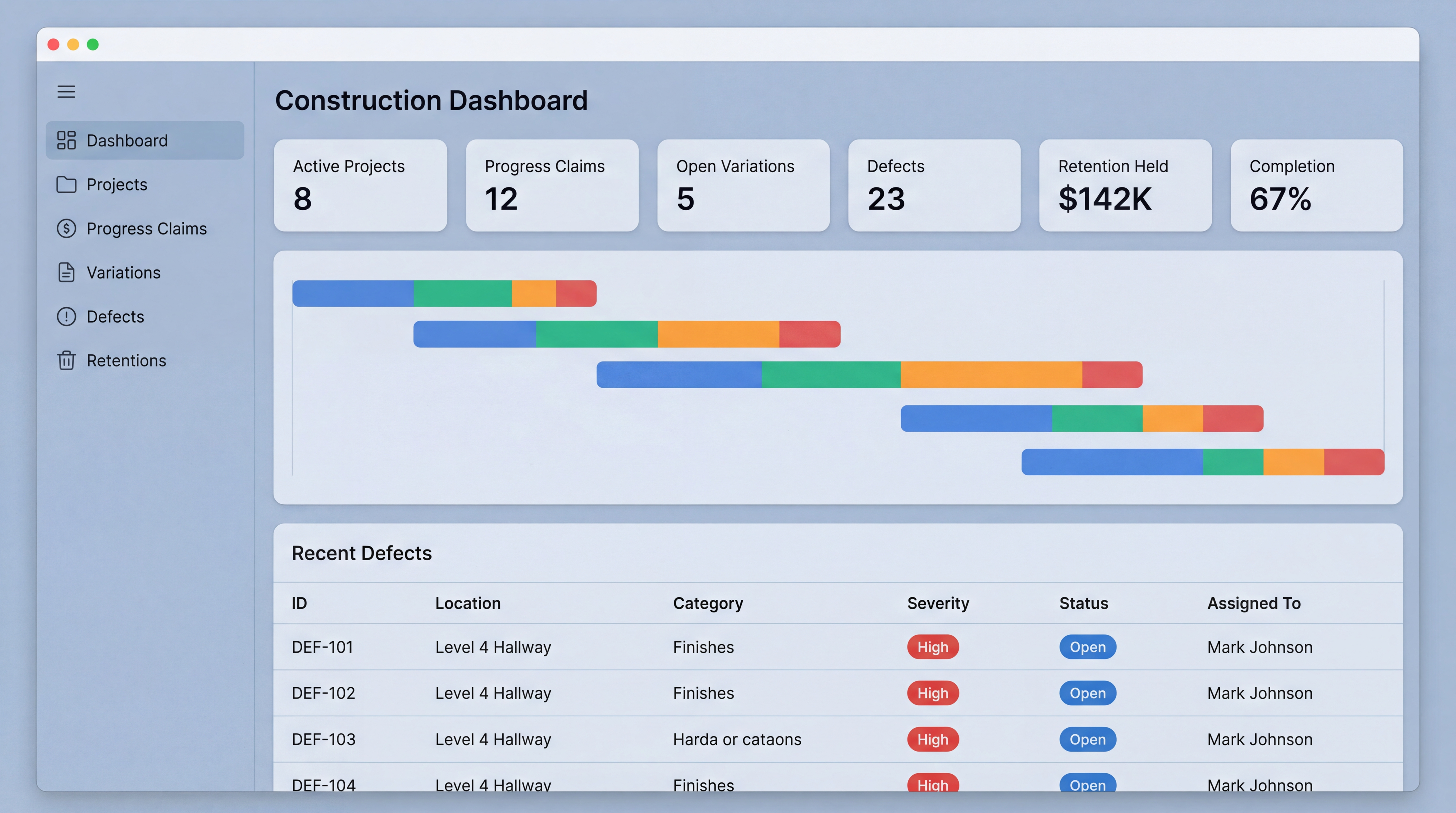Click the Projects folder icon
Screen dimensions: 1456x813
point(66,184)
